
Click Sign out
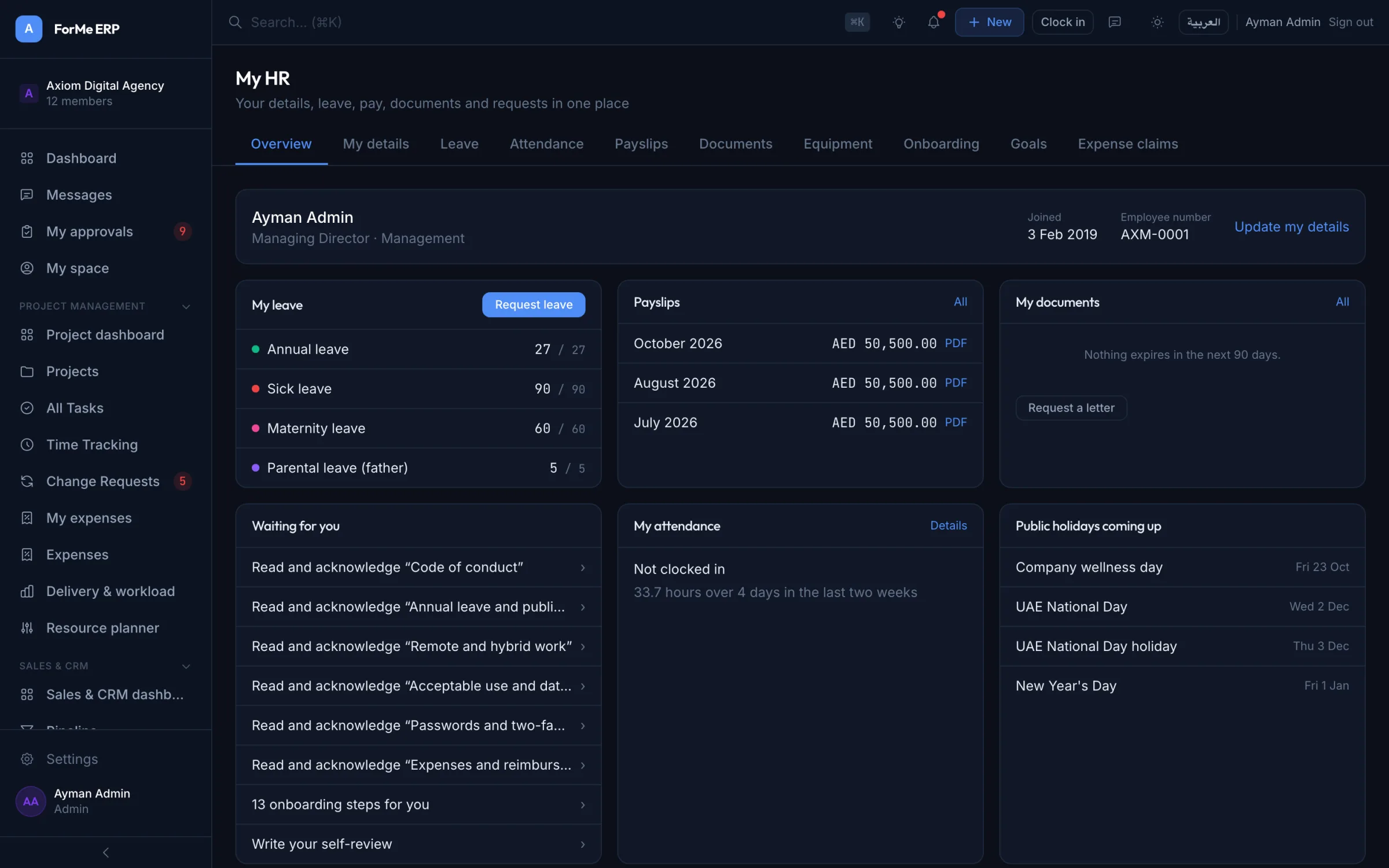(1350, 22)
